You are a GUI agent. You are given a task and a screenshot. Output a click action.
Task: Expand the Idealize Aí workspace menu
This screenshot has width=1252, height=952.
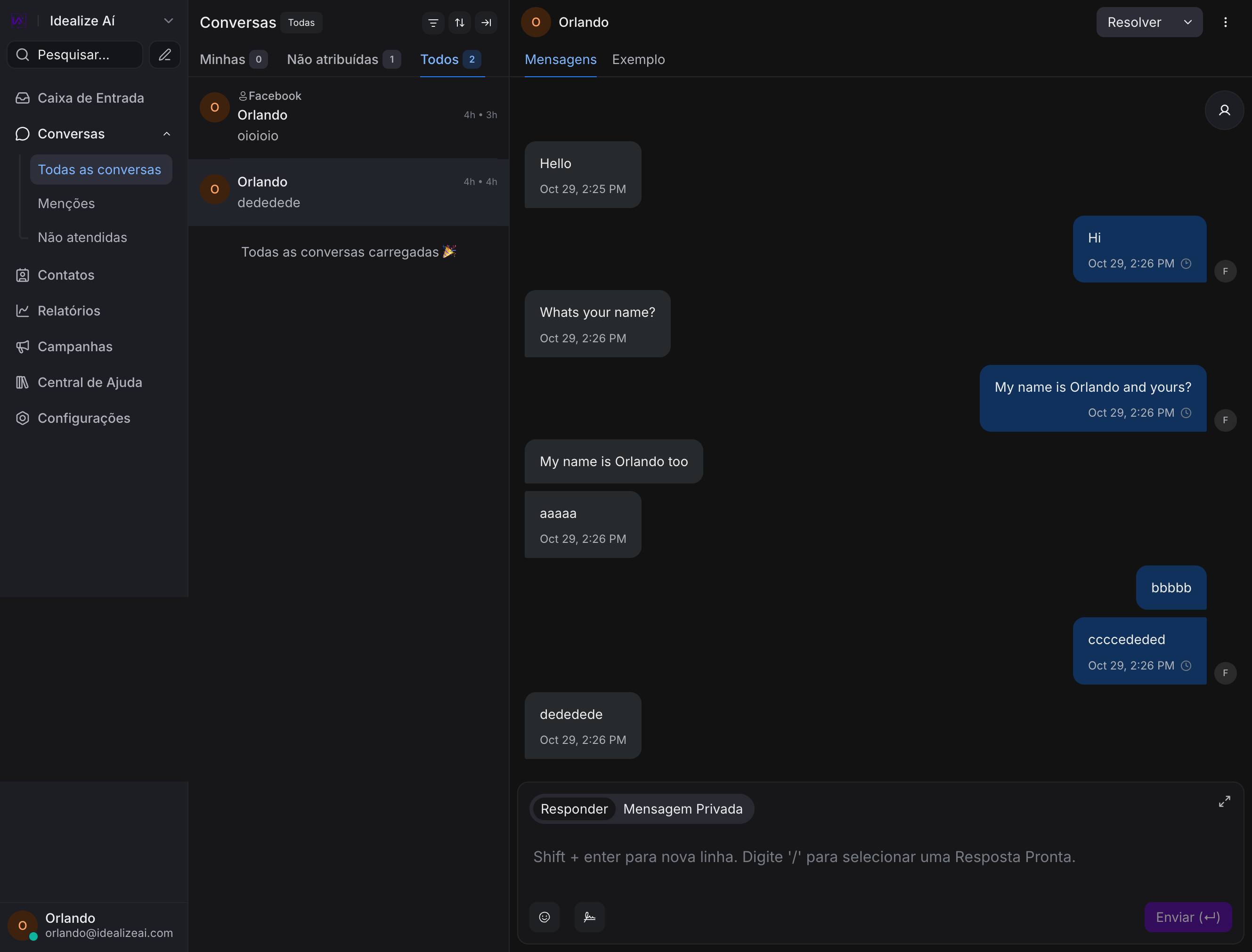pos(168,20)
